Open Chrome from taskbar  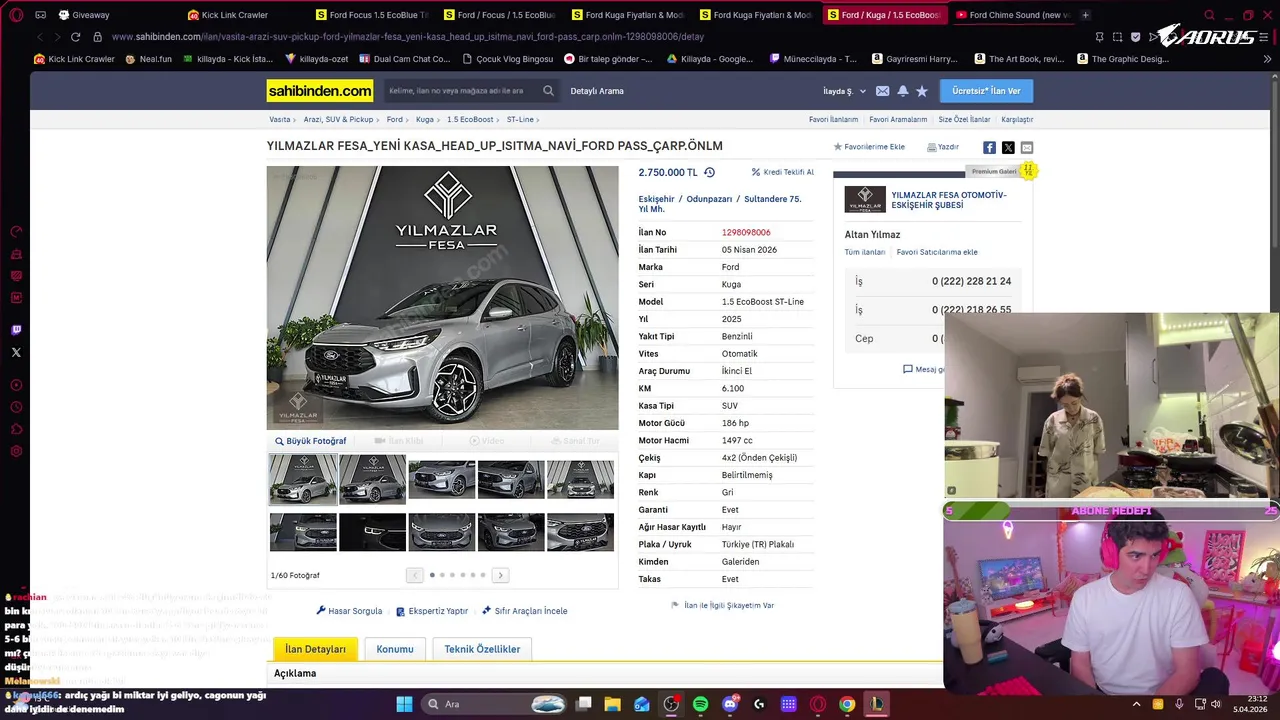pos(847,704)
